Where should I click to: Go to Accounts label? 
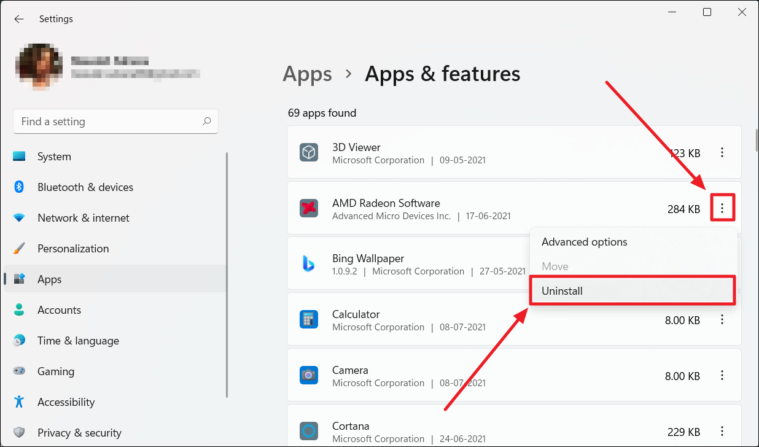(x=59, y=310)
